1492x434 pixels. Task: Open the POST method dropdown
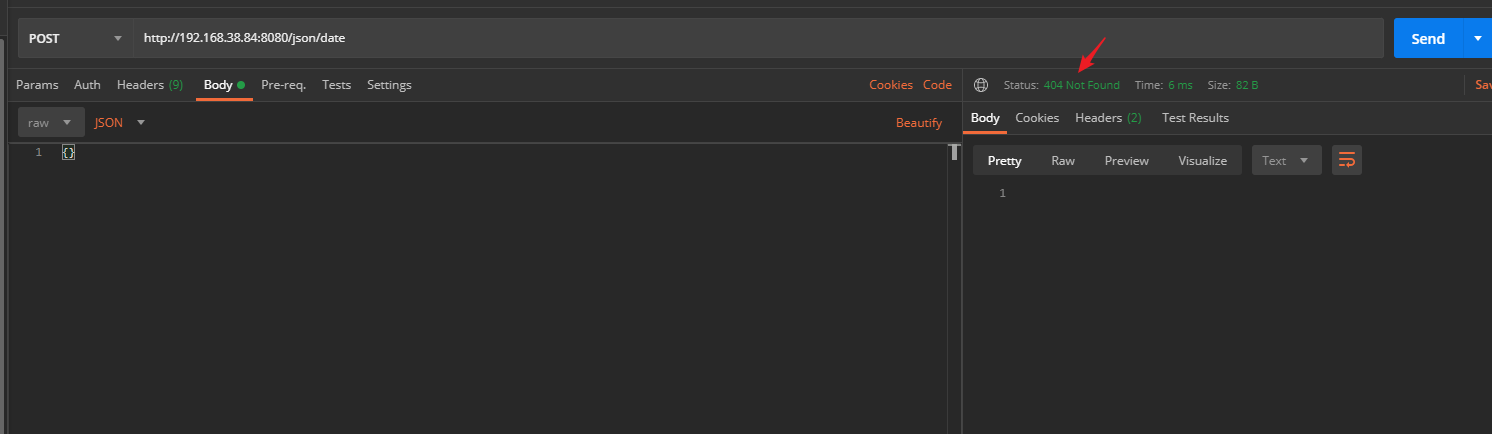click(76, 38)
